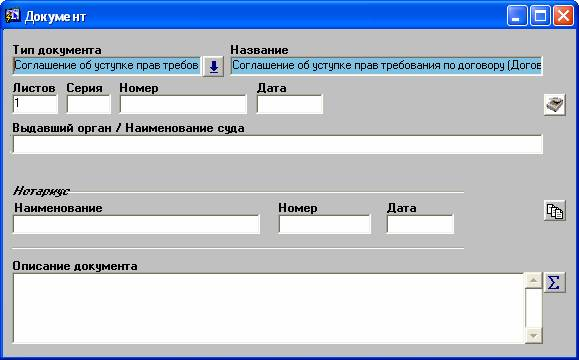The height and width of the screenshot is (360, 579).
Task: Click the Нотариус section label
Action: click(x=41, y=191)
